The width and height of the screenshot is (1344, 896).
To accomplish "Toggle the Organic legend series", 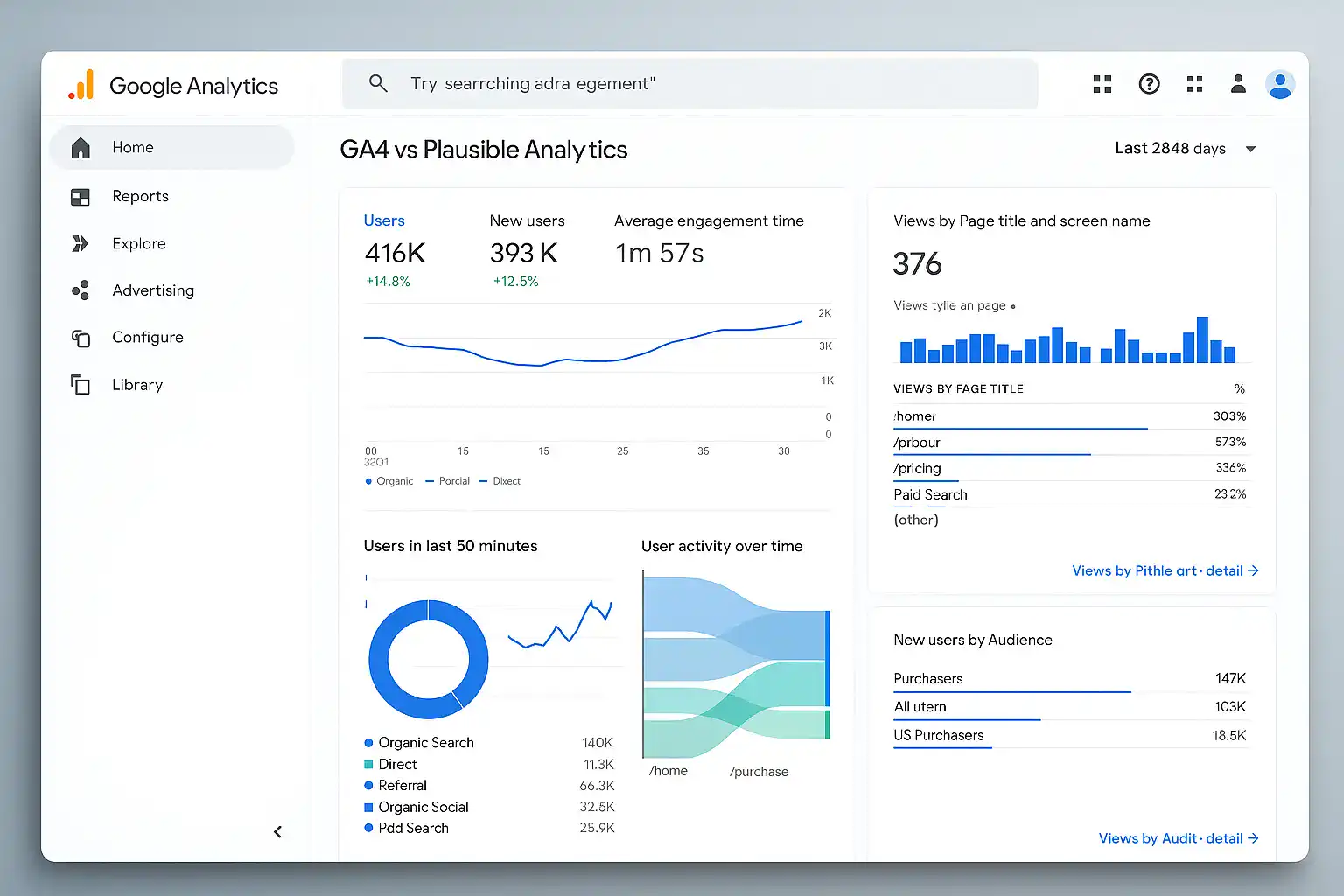I will point(388,481).
